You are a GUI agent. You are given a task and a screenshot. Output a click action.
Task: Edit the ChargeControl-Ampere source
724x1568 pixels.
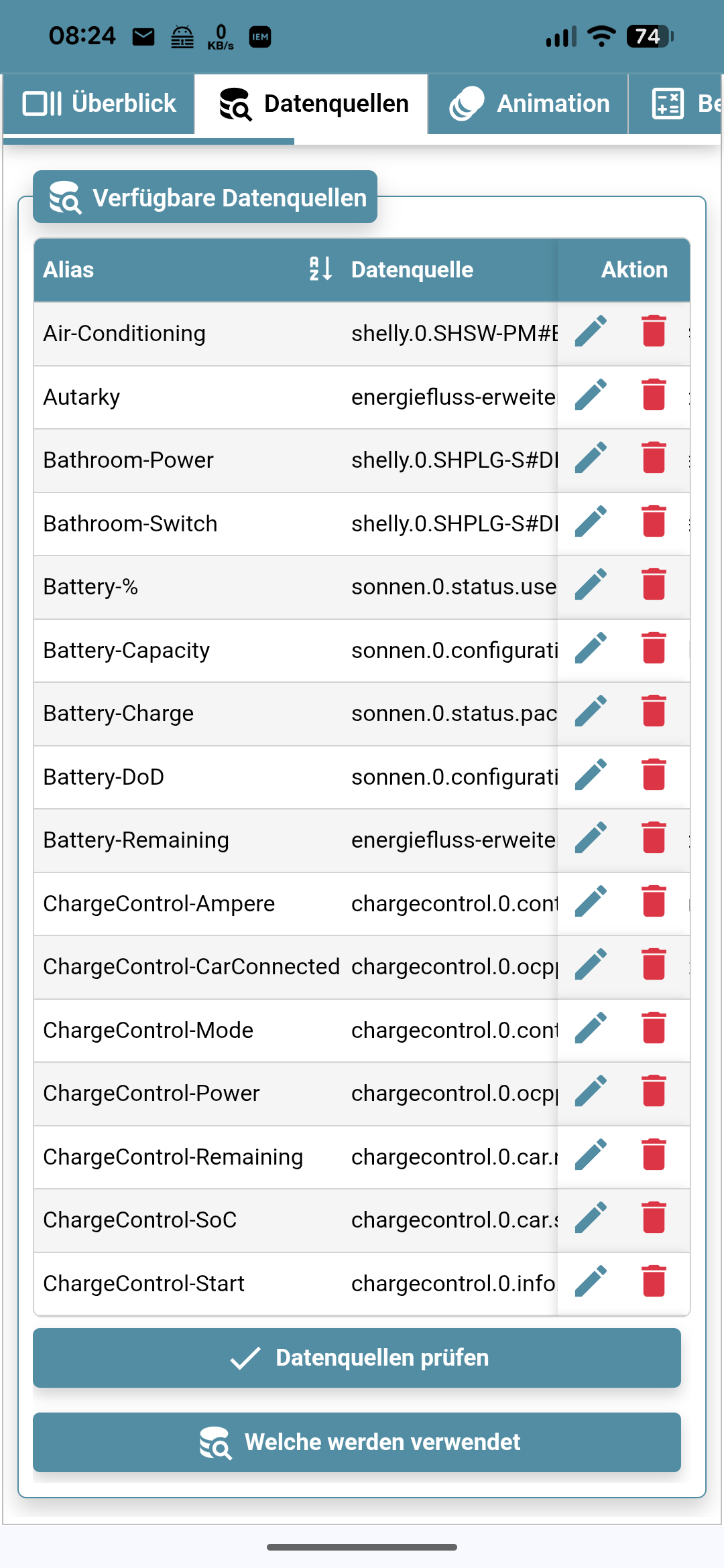(591, 902)
